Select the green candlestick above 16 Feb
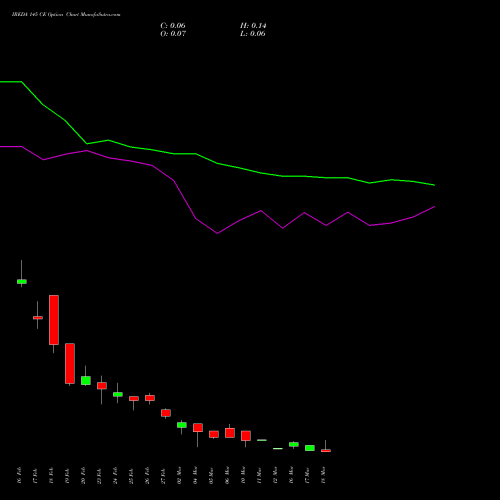Viewport: 500px width, 500px height. (22, 282)
